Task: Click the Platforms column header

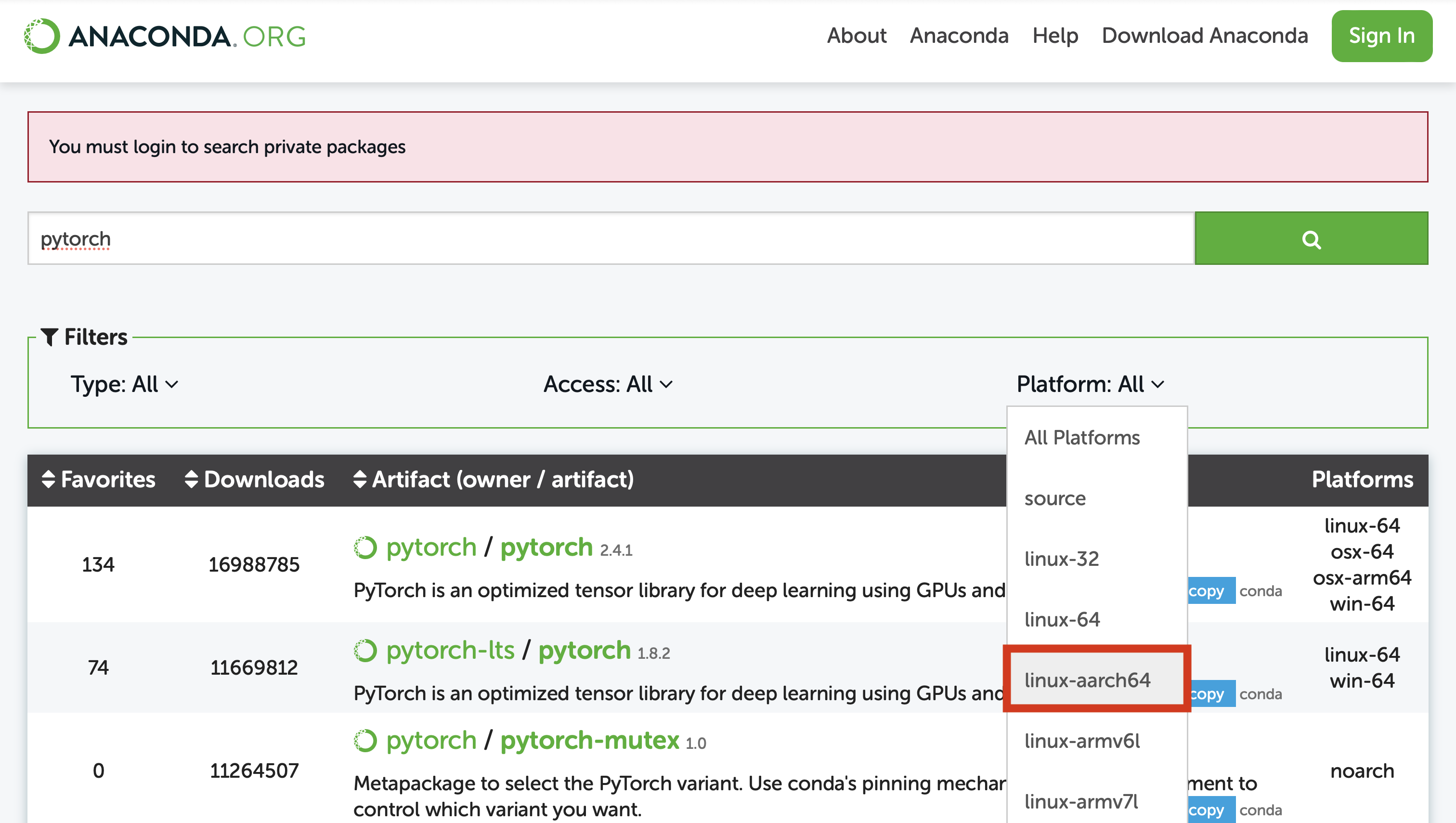Action: [1362, 479]
